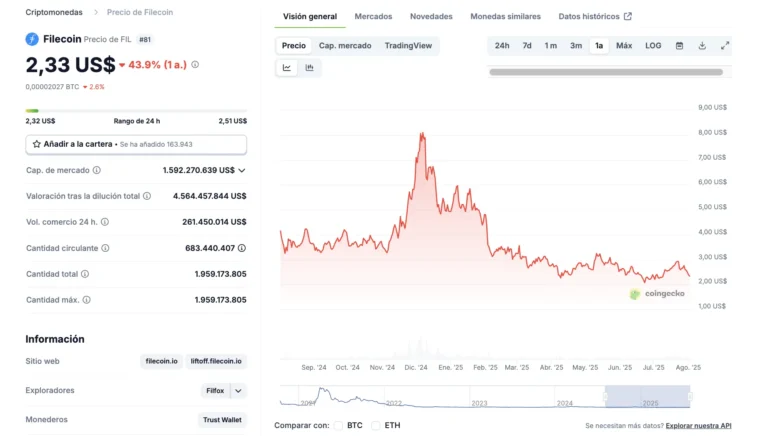Open info icon beside Vol. comercio 24 h.
768x436 pixels.
click(x=105, y=222)
